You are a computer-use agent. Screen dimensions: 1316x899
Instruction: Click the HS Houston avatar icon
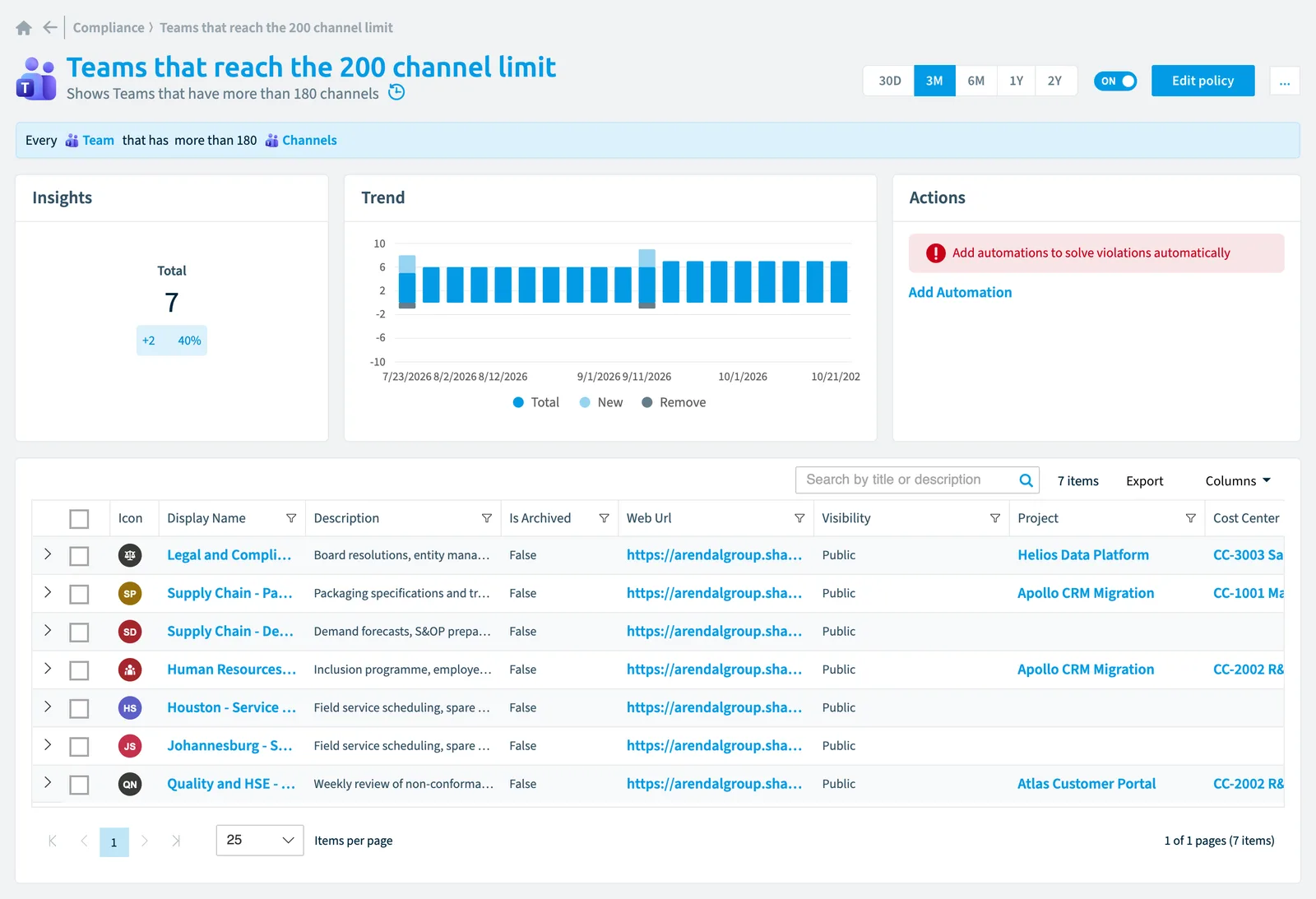tap(130, 708)
